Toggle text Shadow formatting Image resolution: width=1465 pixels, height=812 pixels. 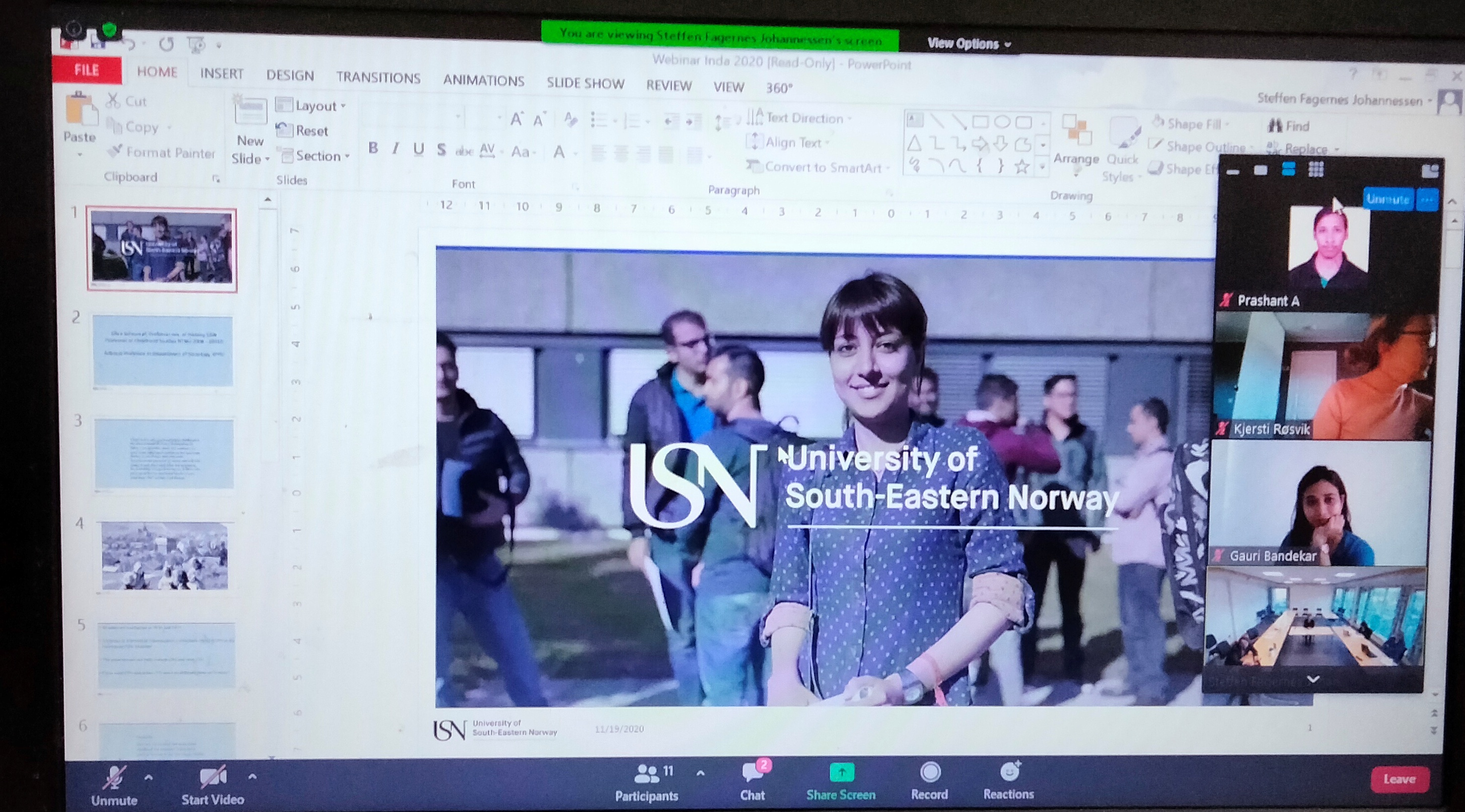442,150
